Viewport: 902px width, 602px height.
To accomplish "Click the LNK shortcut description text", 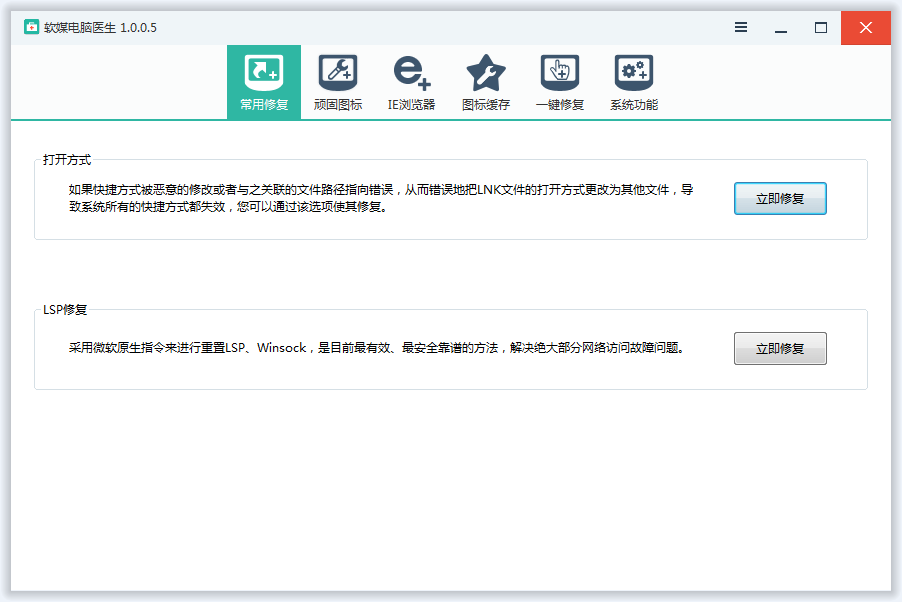I will [x=381, y=198].
